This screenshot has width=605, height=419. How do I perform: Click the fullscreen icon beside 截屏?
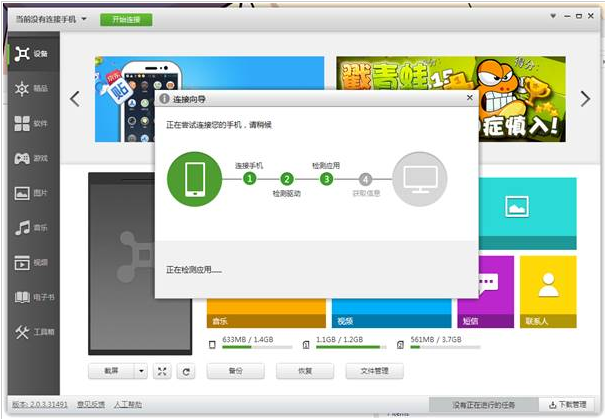click(163, 371)
